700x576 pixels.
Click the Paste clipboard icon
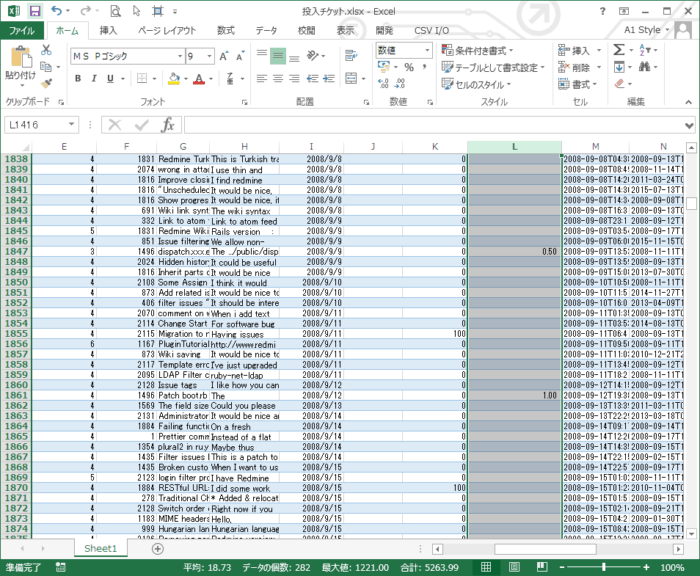[x=21, y=58]
